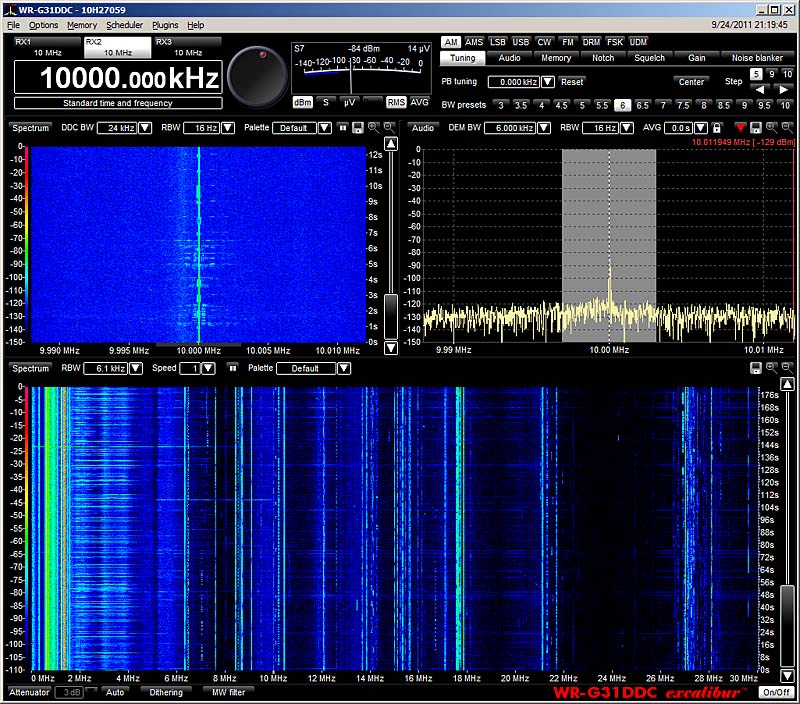This screenshot has width=800, height=704.
Task: Open the wideband Palette dropdown
Action: 344,368
